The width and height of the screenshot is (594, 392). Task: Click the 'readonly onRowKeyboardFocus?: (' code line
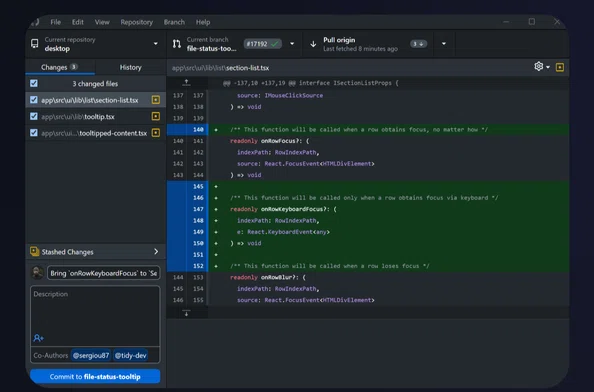click(283, 209)
